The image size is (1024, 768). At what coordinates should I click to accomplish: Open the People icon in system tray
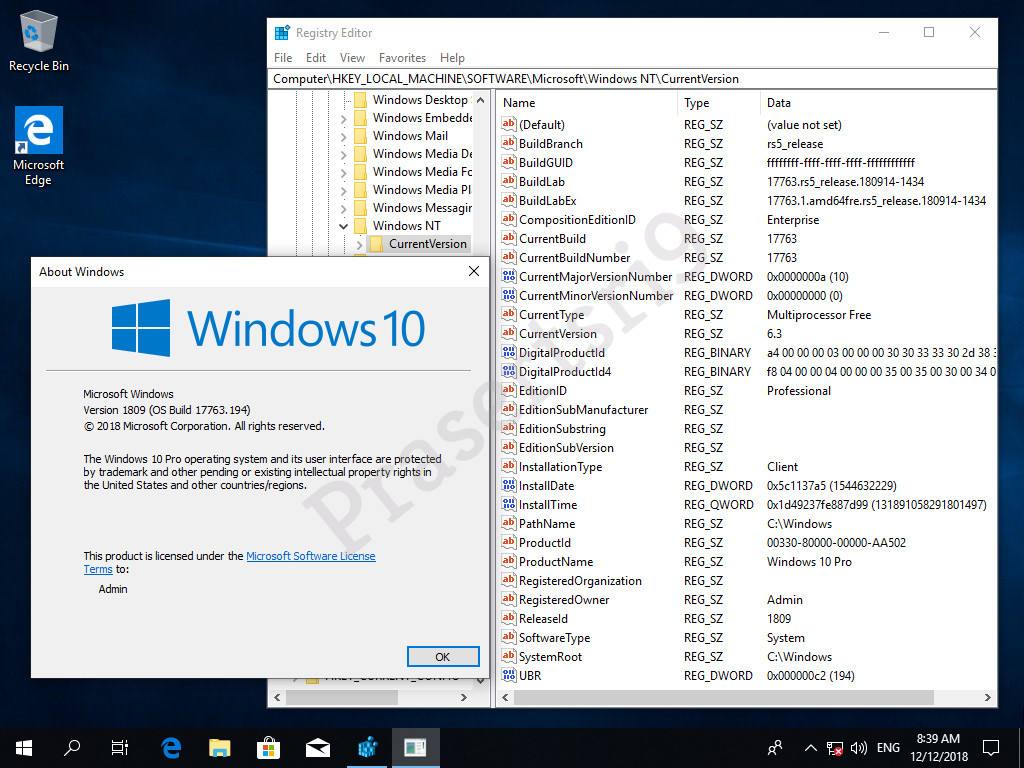point(775,748)
